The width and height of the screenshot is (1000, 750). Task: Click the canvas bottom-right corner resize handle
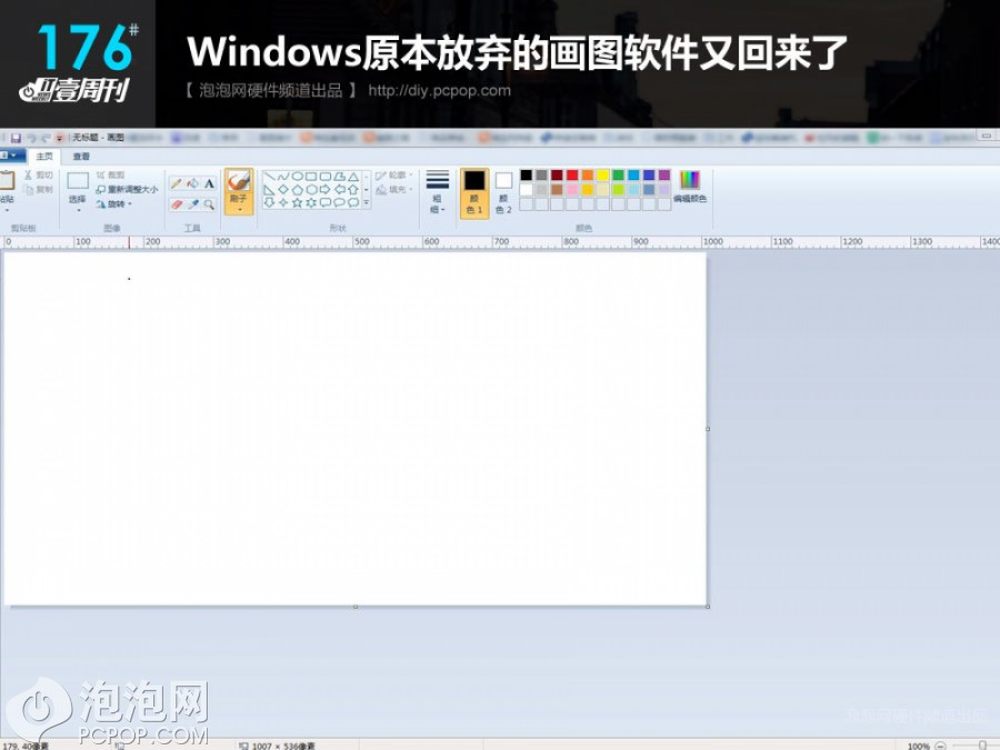point(708,606)
